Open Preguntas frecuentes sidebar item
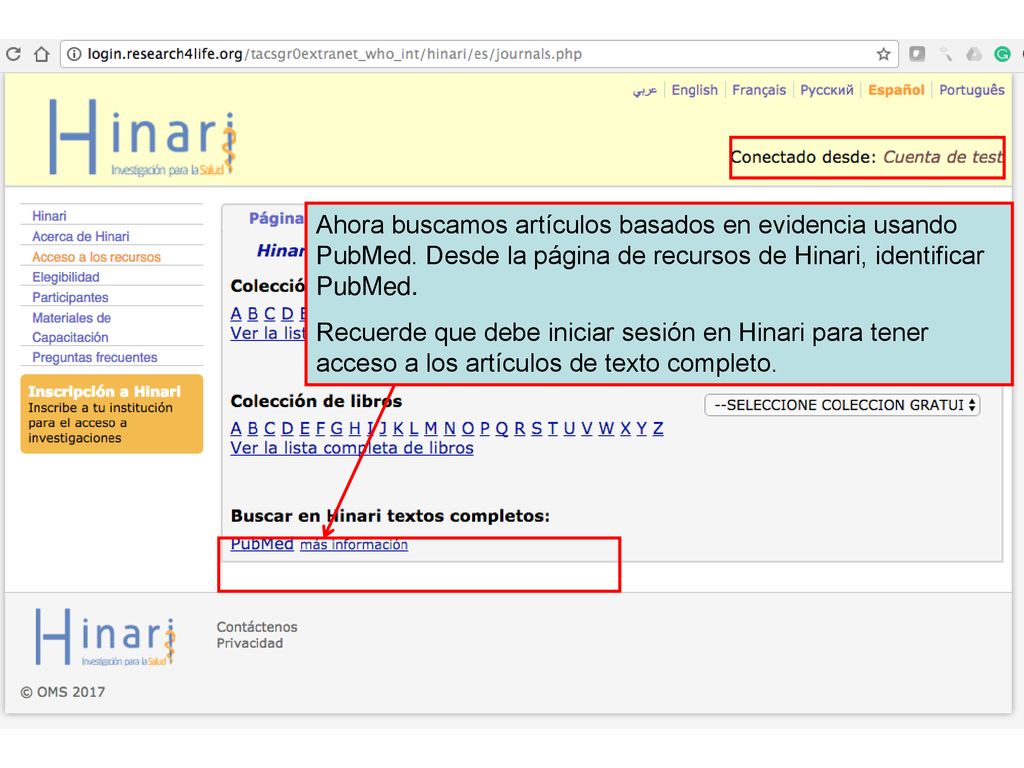Image resolution: width=1024 pixels, height=768 pixels. click(x=95, y=357)
